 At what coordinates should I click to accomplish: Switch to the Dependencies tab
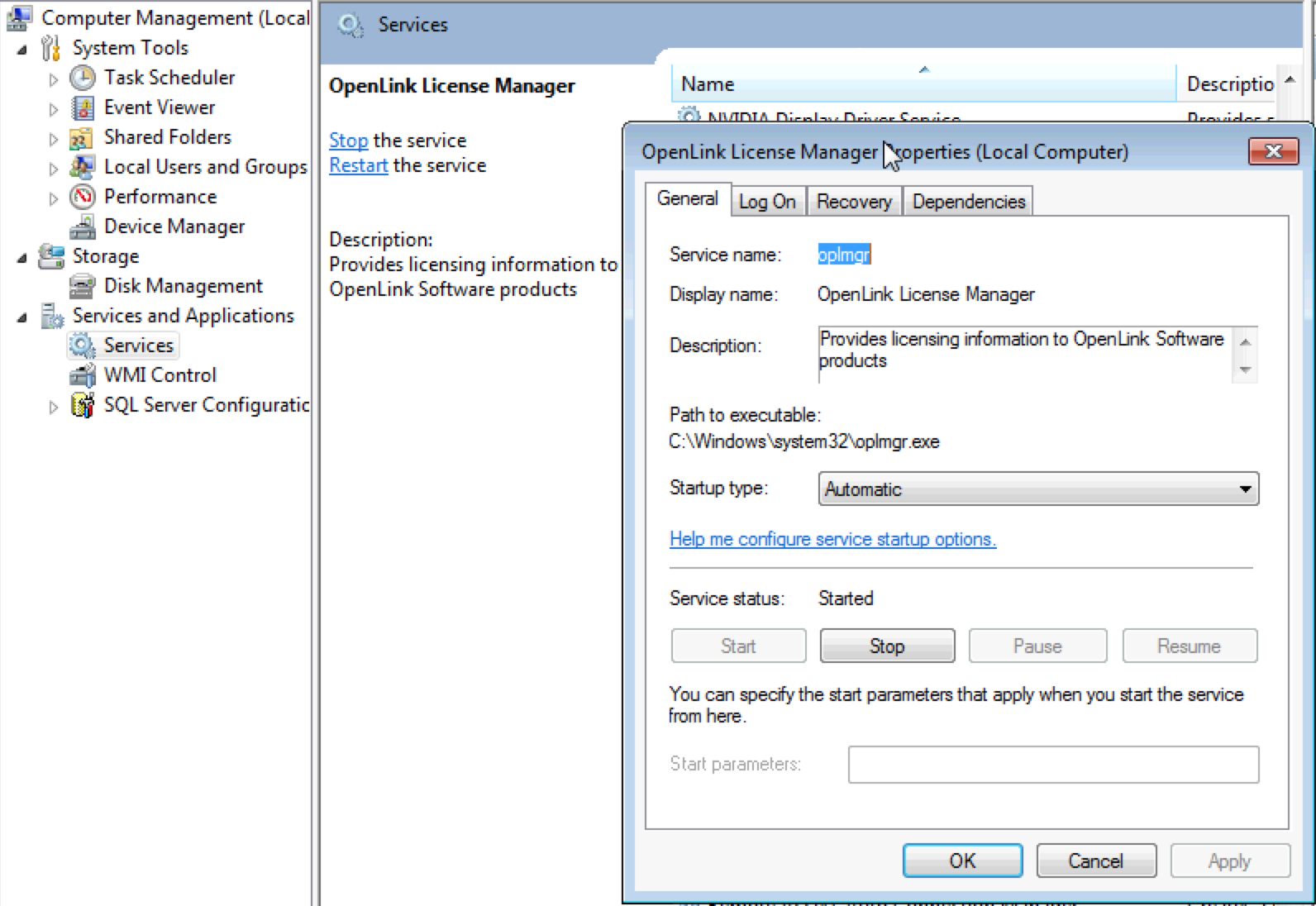pyautogui.click(x=968, y=202)
